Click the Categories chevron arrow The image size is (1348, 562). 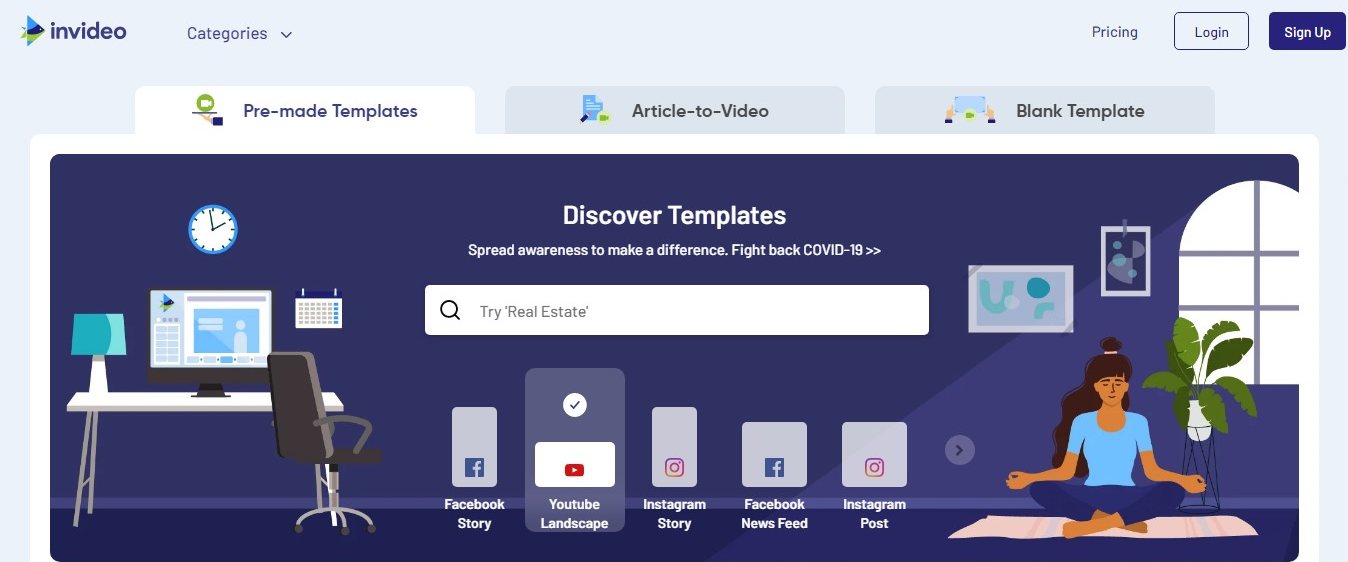point(286,35)
